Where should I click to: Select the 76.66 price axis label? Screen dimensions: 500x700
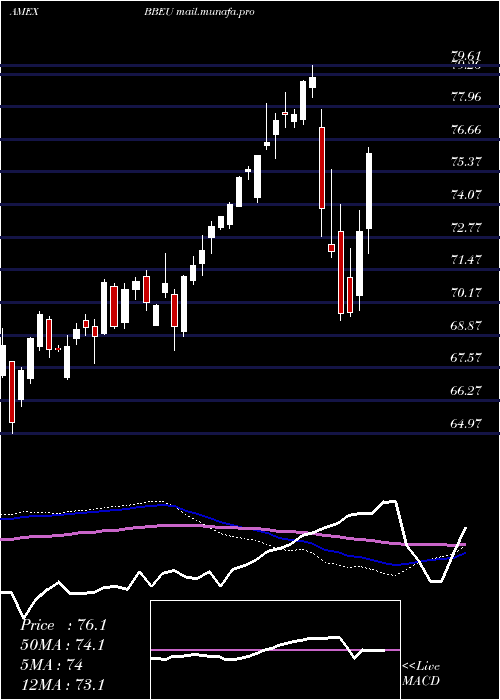[x=467, y=129]
